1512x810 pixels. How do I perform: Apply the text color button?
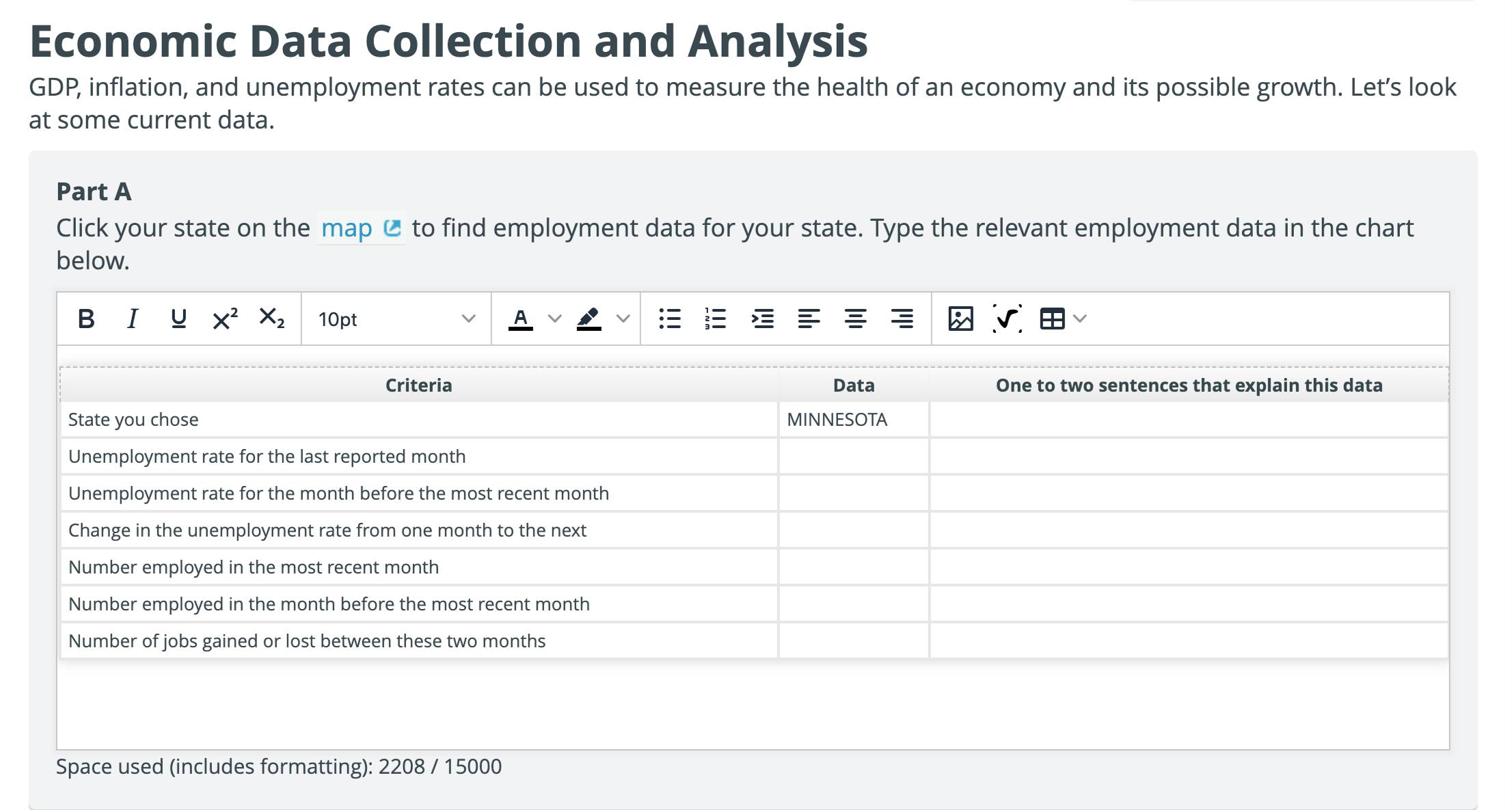tap(520, 319)
